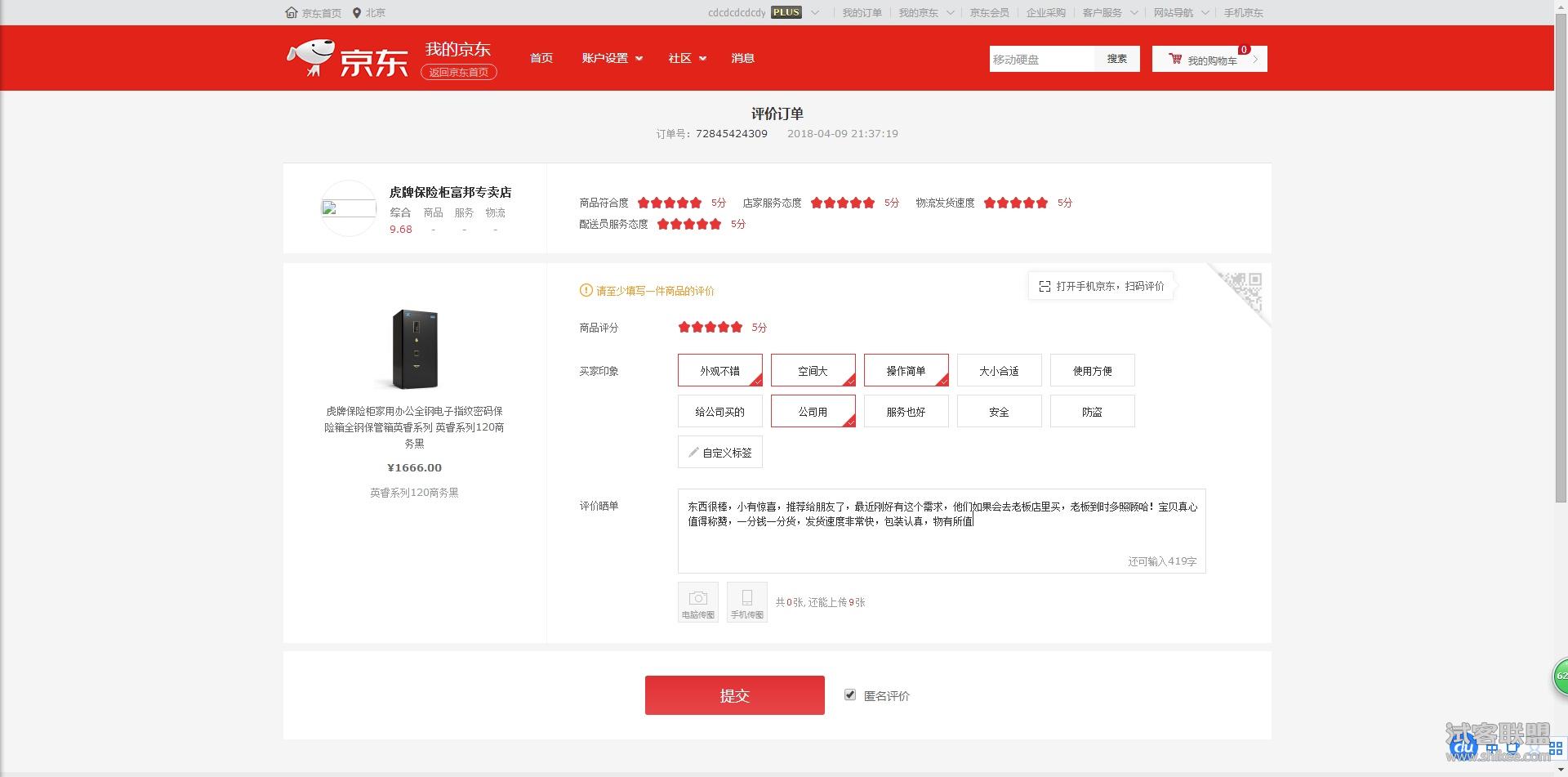Open the 消息 nav item
1568x777 pixels.
point(743,58)
